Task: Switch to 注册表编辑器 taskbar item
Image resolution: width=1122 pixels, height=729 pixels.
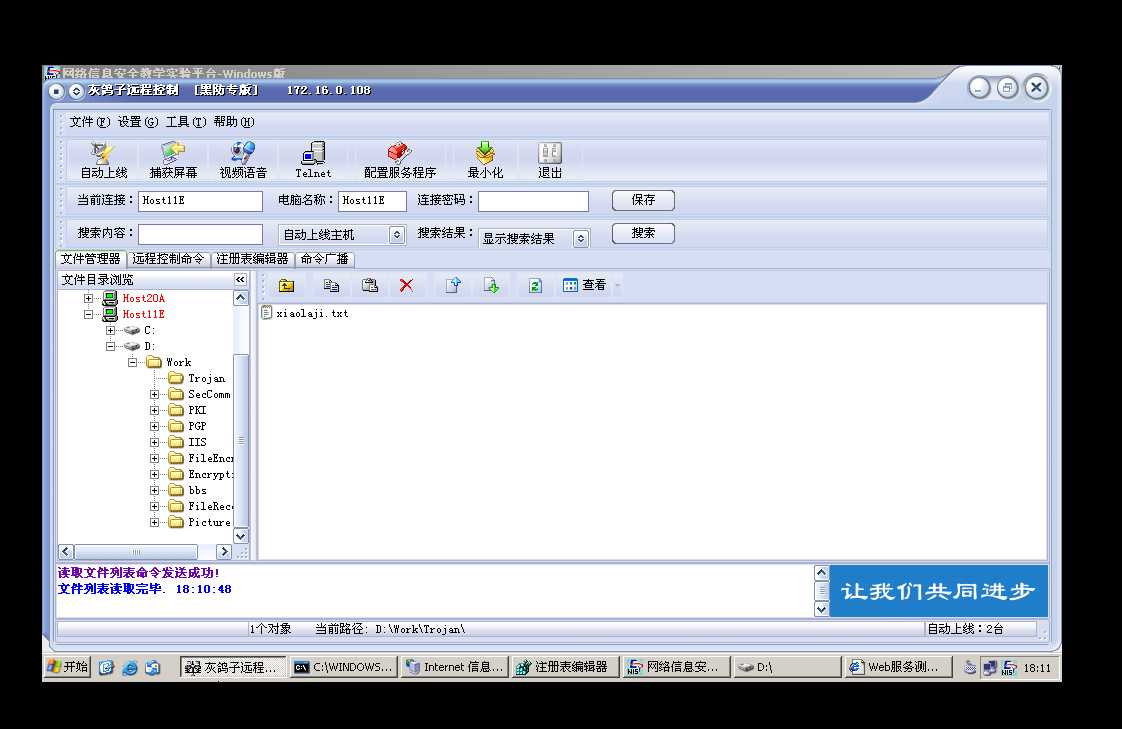Action: pyautogui.click(x=566, y=667)
